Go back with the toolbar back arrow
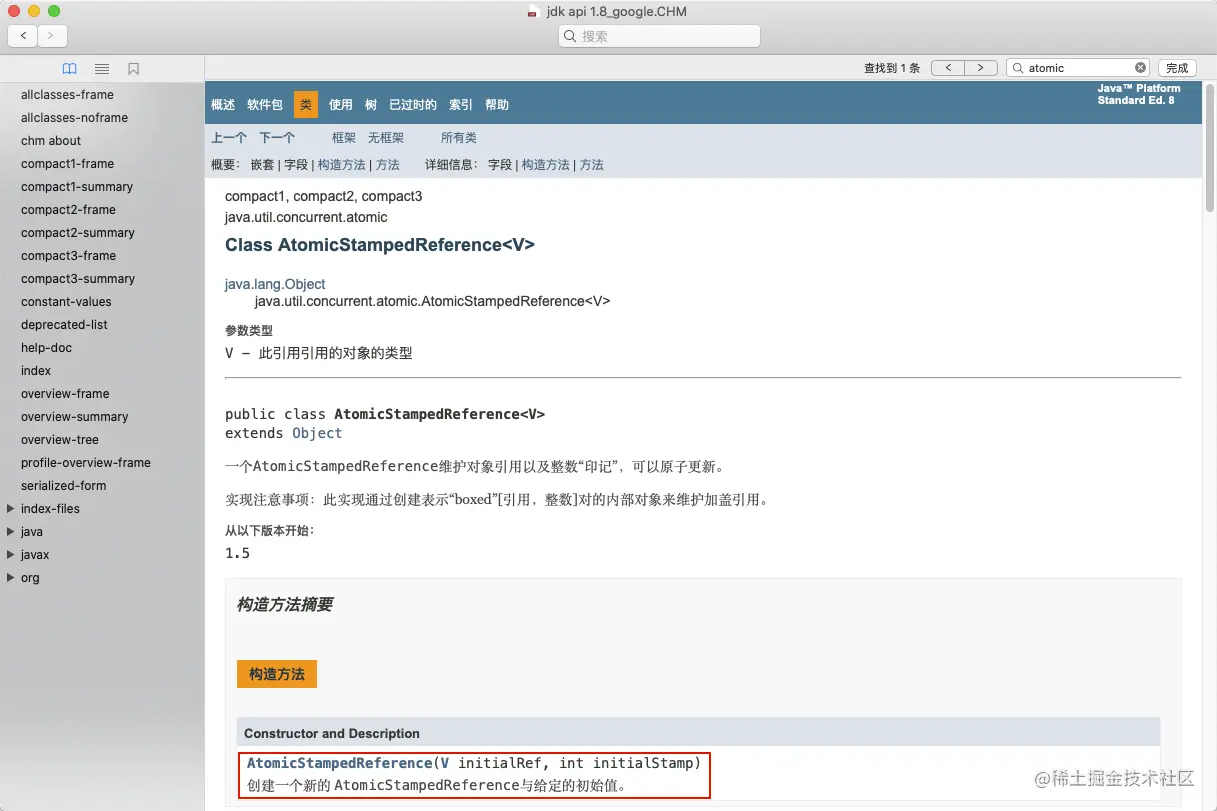 click(x=23, y=35)
